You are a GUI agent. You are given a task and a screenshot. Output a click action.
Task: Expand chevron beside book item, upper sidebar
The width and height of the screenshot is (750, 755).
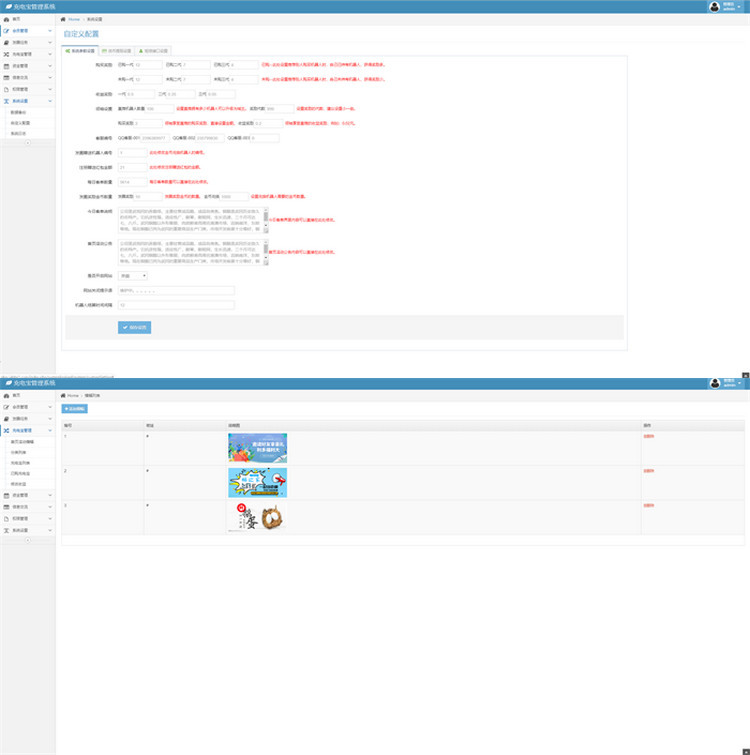(50, 42)
